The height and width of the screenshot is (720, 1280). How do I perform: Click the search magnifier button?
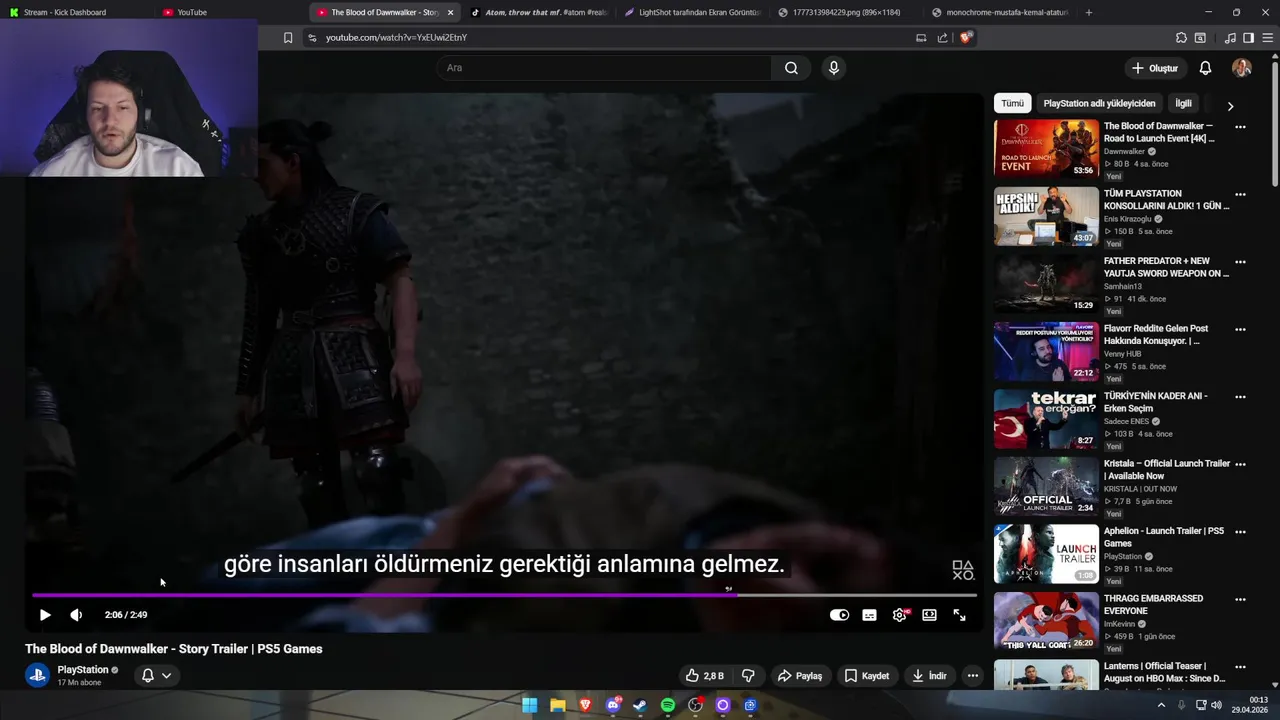(x=791, y=68)
